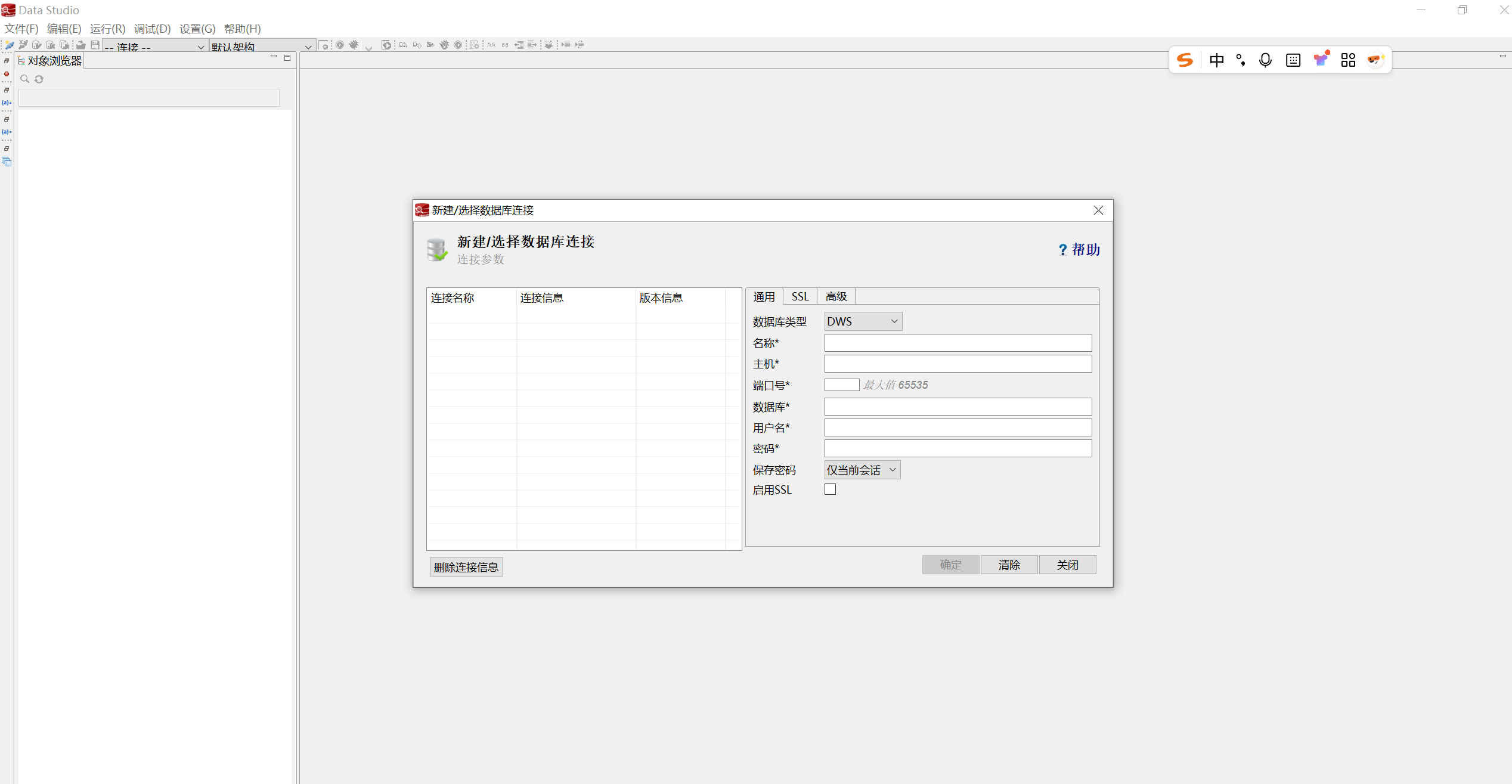Viewport: 1512px width, 784px height.
Task: Open the 保存密码 dropdown
Action: coord(862,470)
